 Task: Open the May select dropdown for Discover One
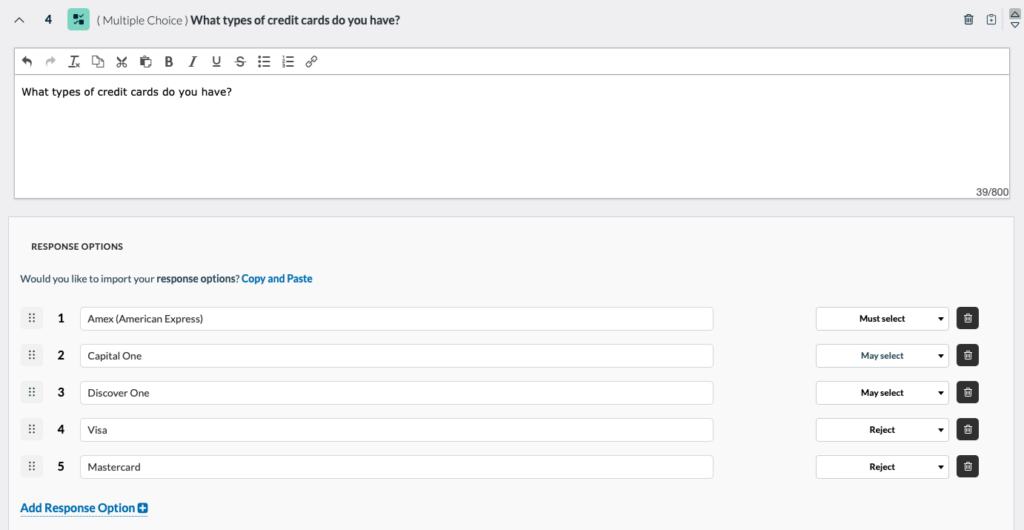coord(882,393)
